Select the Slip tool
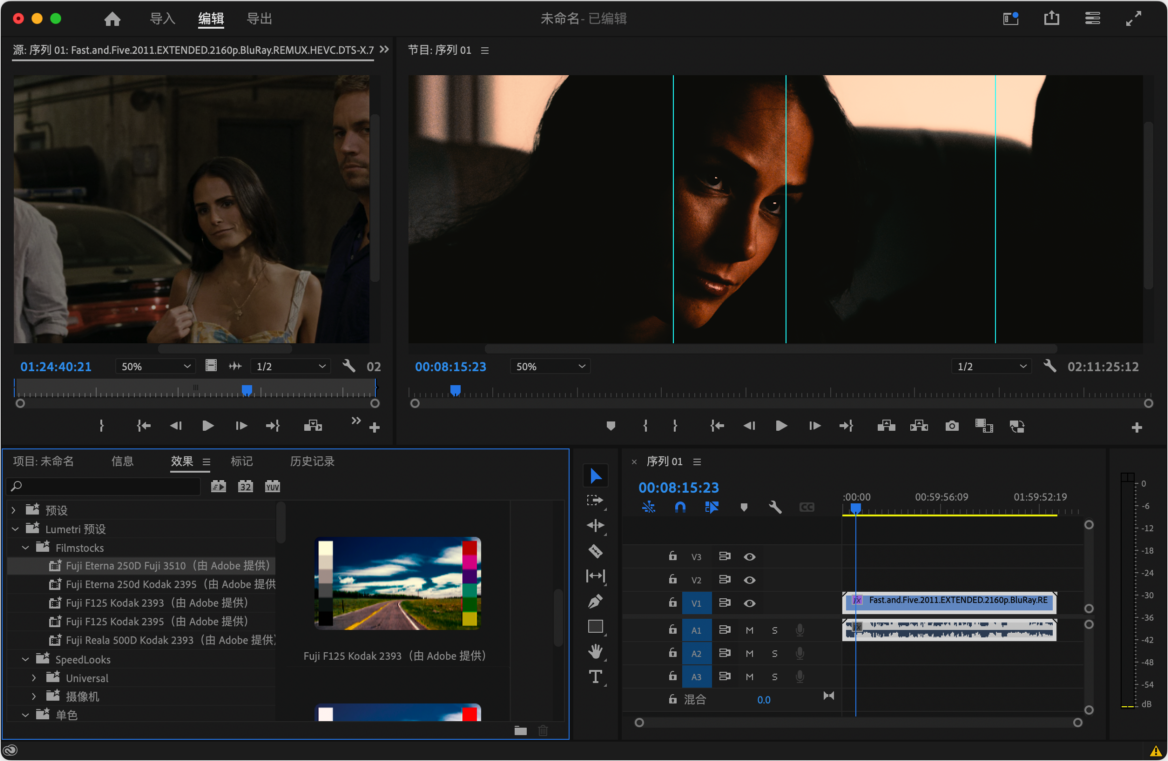The image size is (1168, 761). tap(595, 576)
